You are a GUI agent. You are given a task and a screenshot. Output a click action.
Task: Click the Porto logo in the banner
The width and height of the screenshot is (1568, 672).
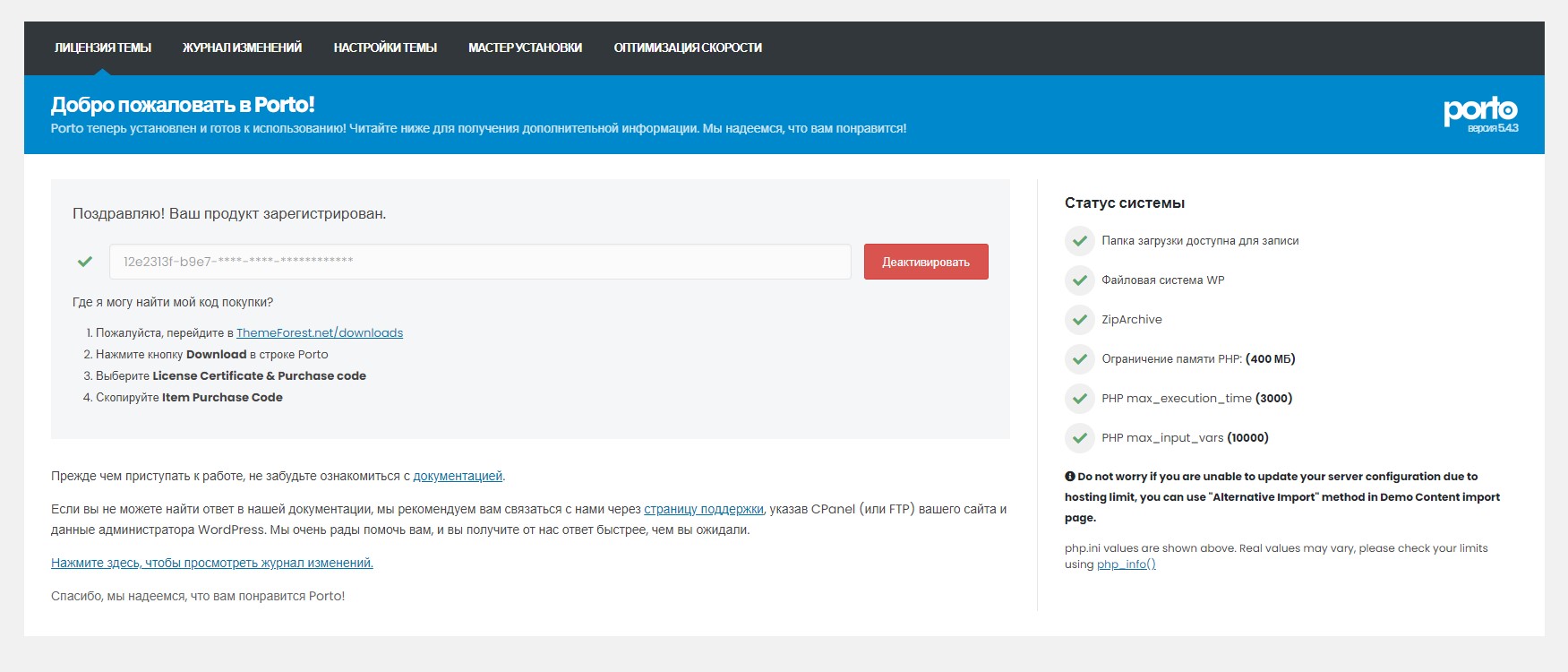point(1480,110)
